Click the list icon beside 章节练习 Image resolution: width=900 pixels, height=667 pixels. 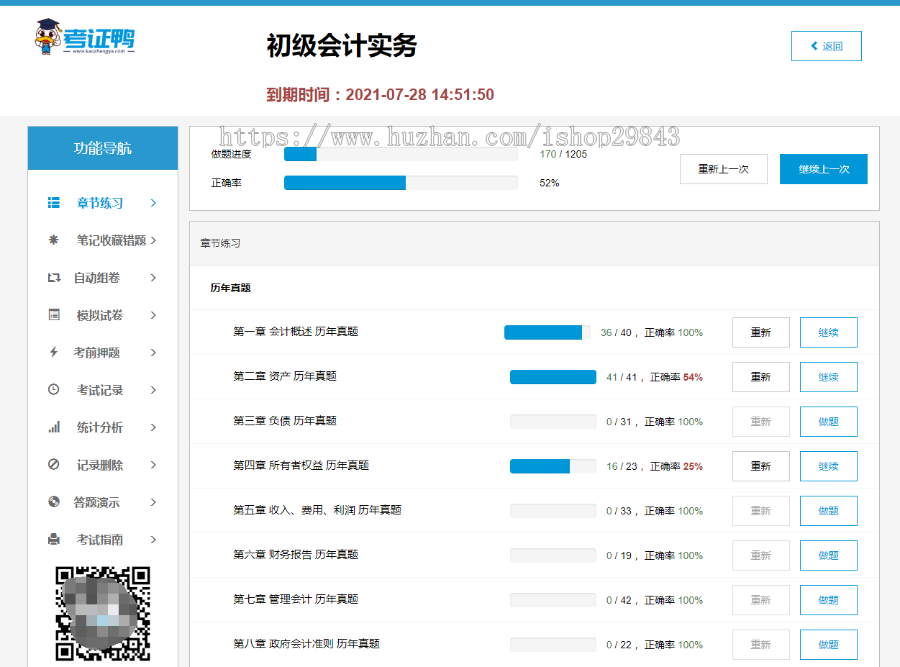[x=54, y=203]
